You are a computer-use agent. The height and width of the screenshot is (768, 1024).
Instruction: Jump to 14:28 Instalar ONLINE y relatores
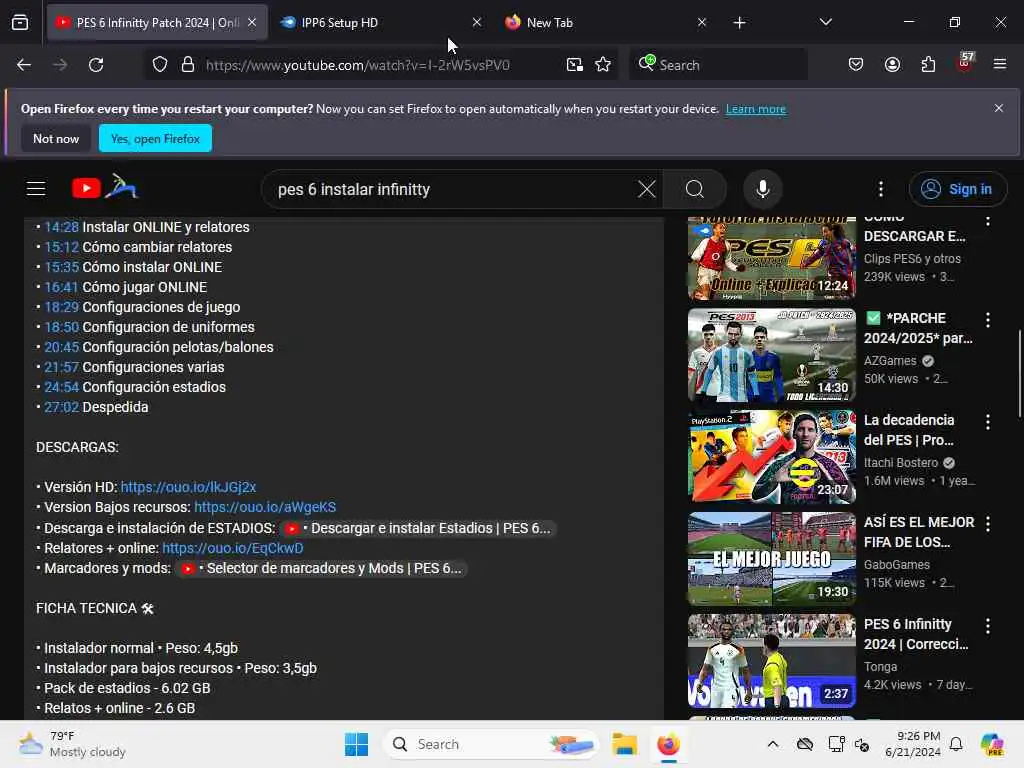[x=61, y=227]
